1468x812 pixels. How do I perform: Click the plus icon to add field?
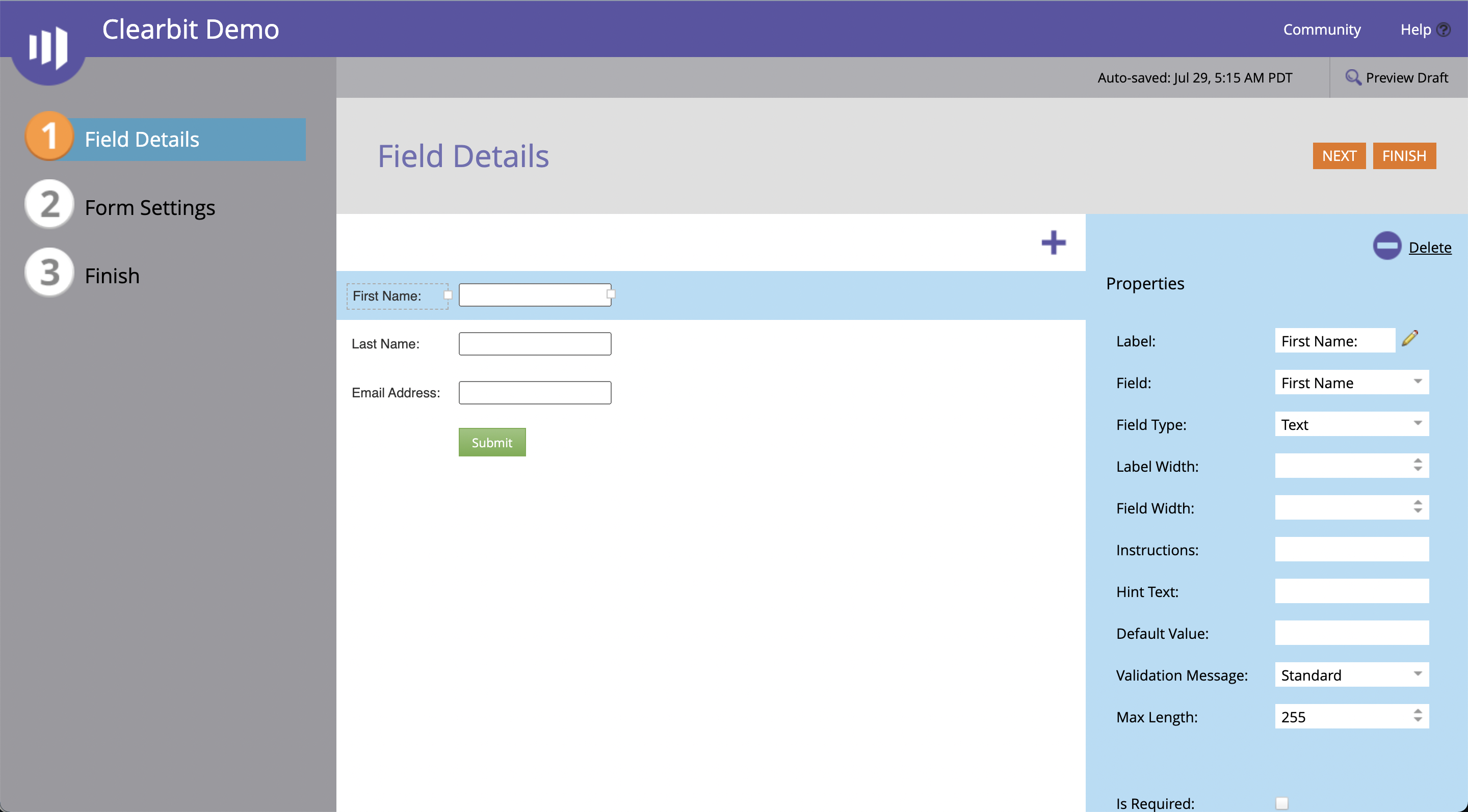tap(1053, 243)
